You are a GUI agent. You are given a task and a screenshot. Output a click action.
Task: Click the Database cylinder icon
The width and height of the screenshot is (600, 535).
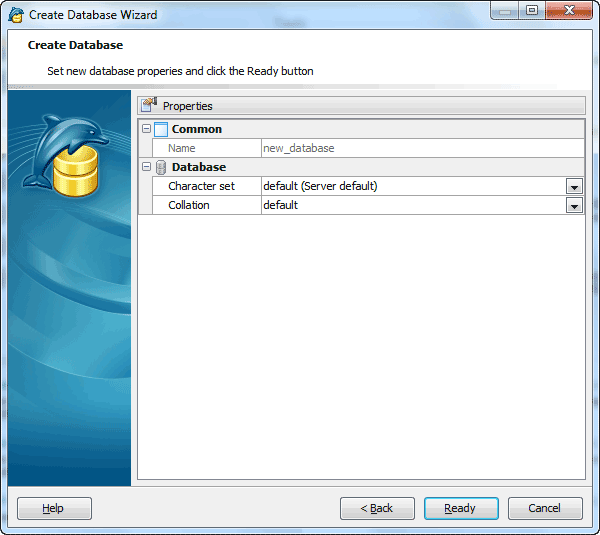(x=161, y=167)
